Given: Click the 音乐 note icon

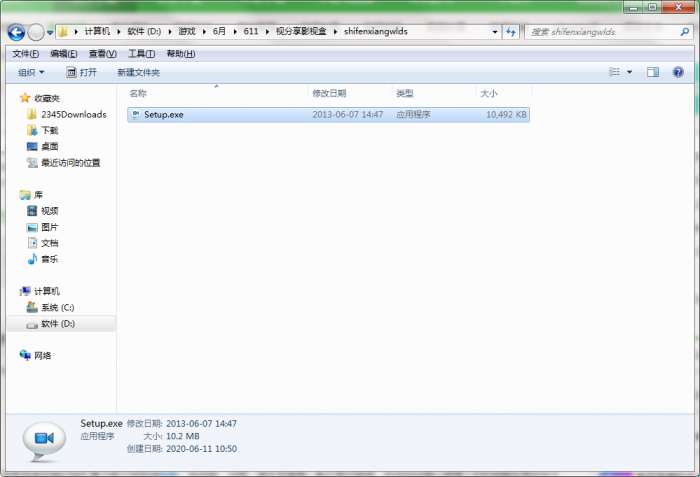Looking at the screenshot, I should point(32,259).
